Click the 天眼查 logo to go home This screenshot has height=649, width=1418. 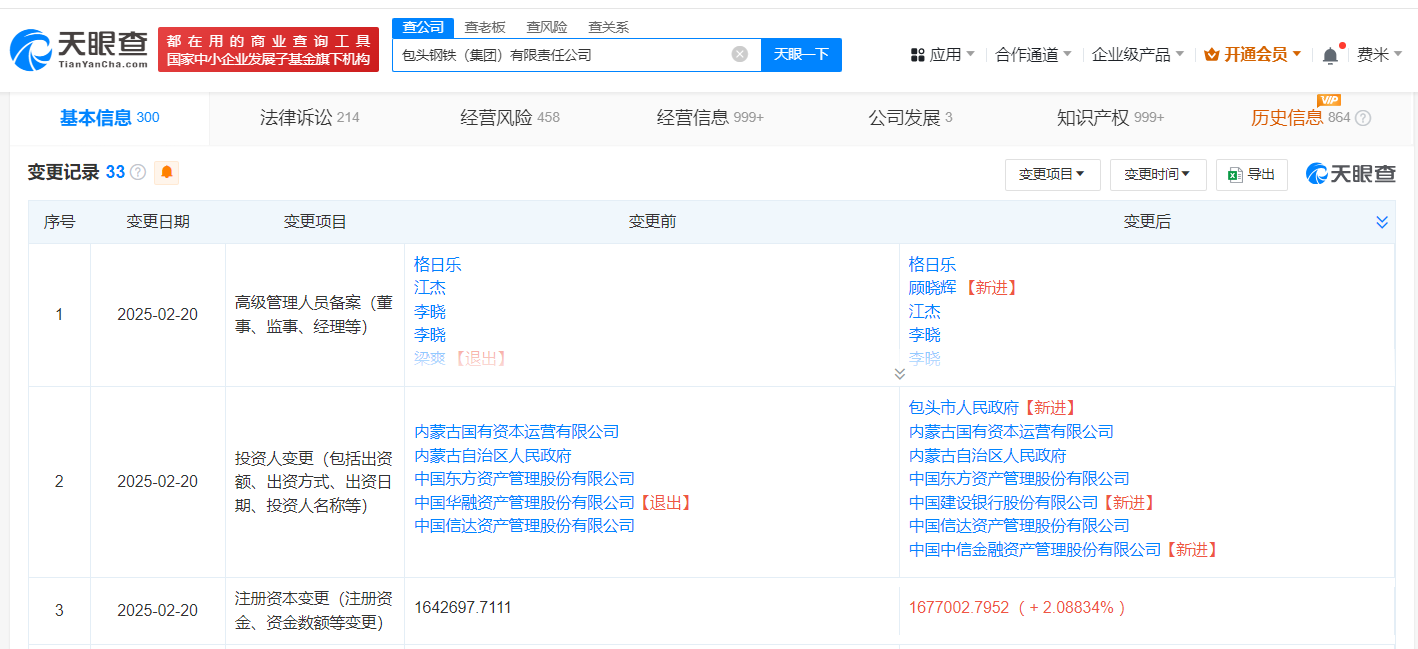[x=79, y=49]
